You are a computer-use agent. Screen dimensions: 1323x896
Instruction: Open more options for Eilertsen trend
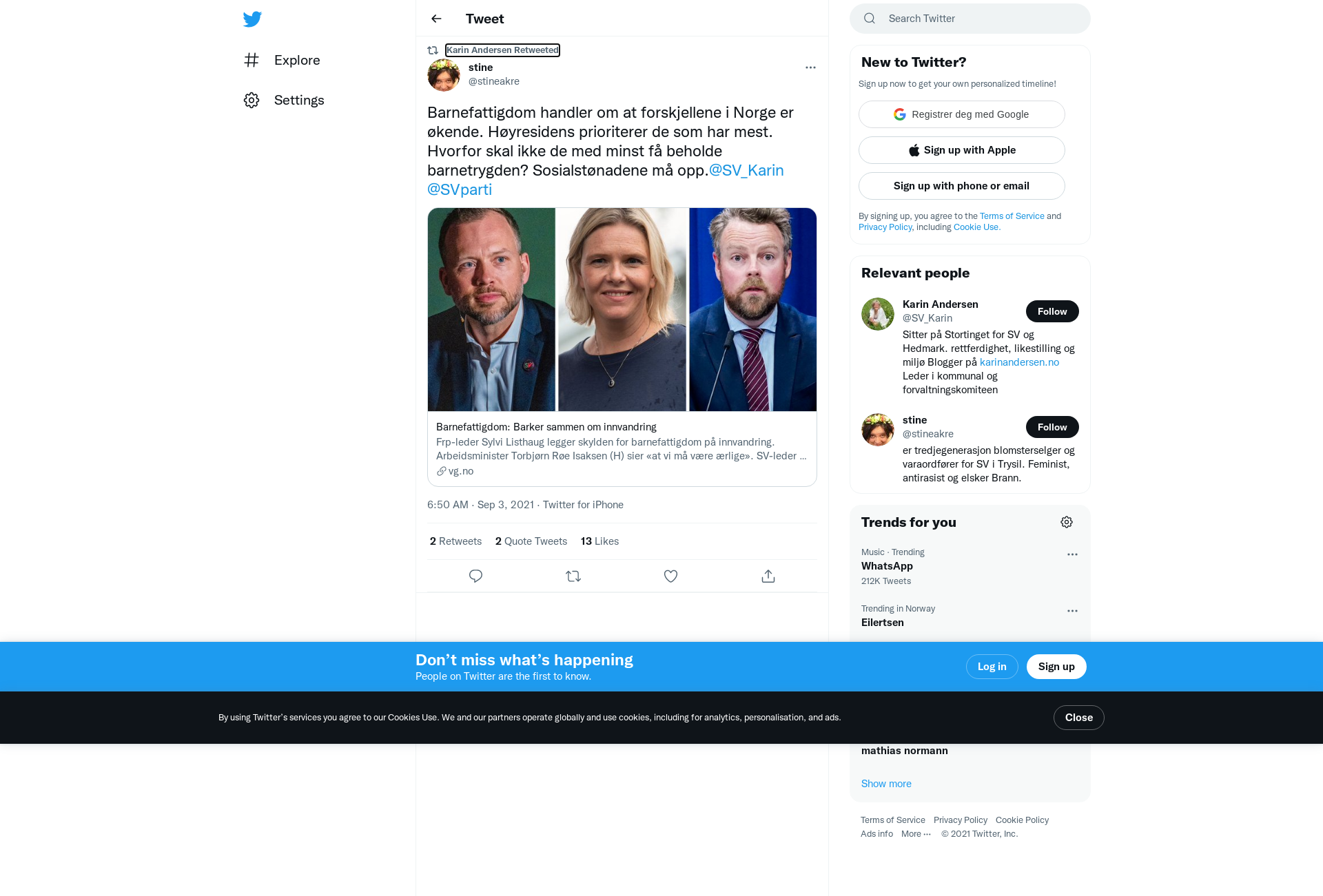pyautogui.click(x=1072, y=611)
